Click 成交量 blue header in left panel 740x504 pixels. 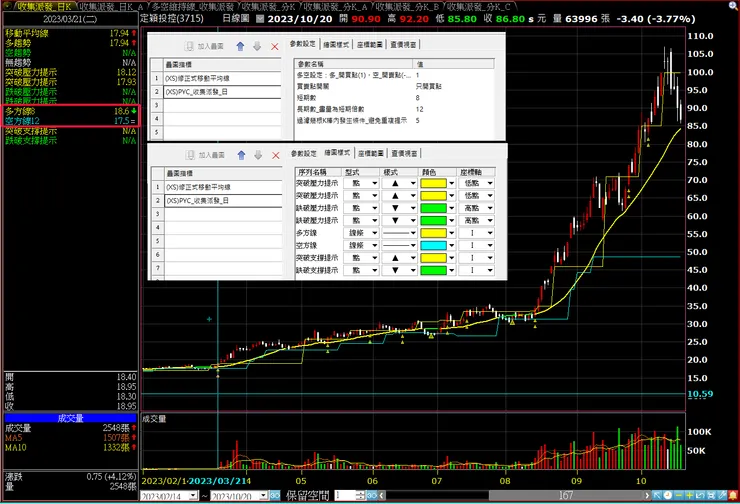click(x=70, y=418)
